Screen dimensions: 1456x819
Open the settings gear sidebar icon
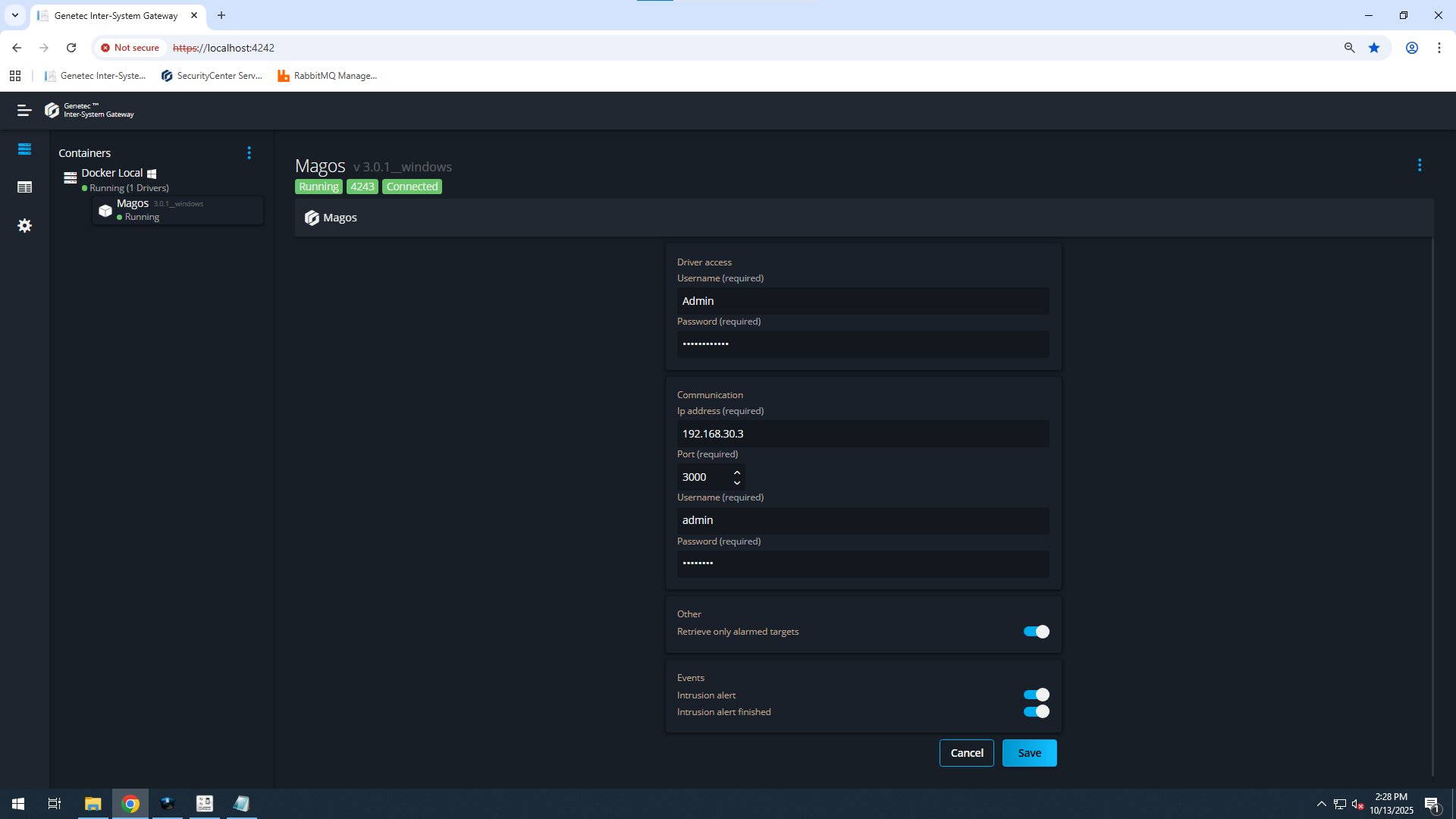24,226
